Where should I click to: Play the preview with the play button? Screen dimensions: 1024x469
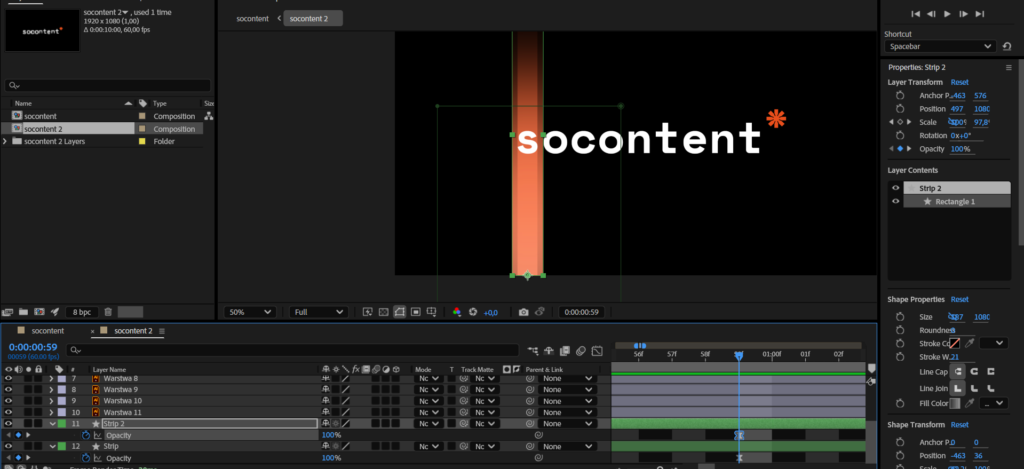[x=948, y=14]
